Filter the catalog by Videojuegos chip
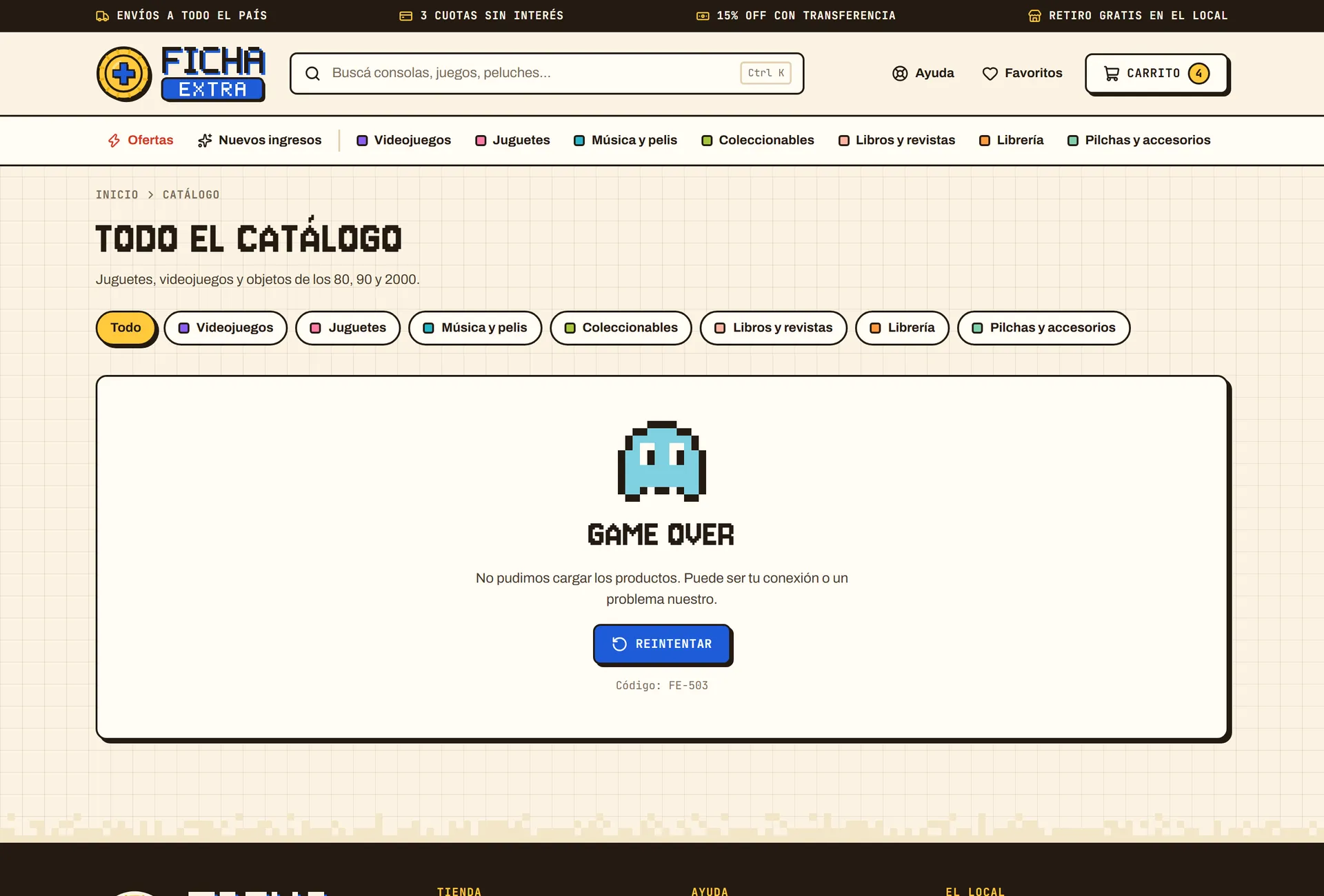Viewport: 1324px width, 896px height. 225,328
